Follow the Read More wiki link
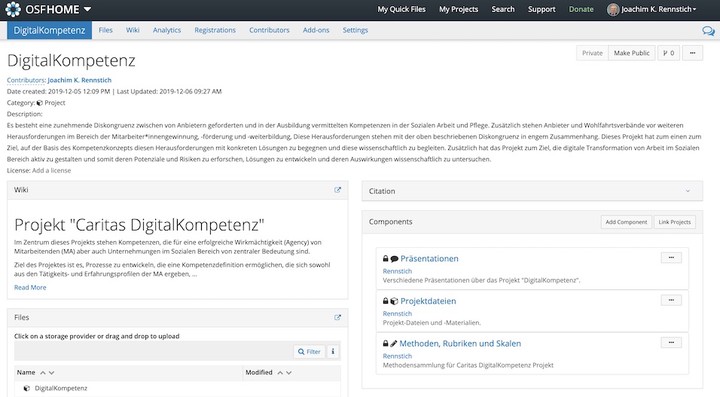 click(x=30, y=287)
